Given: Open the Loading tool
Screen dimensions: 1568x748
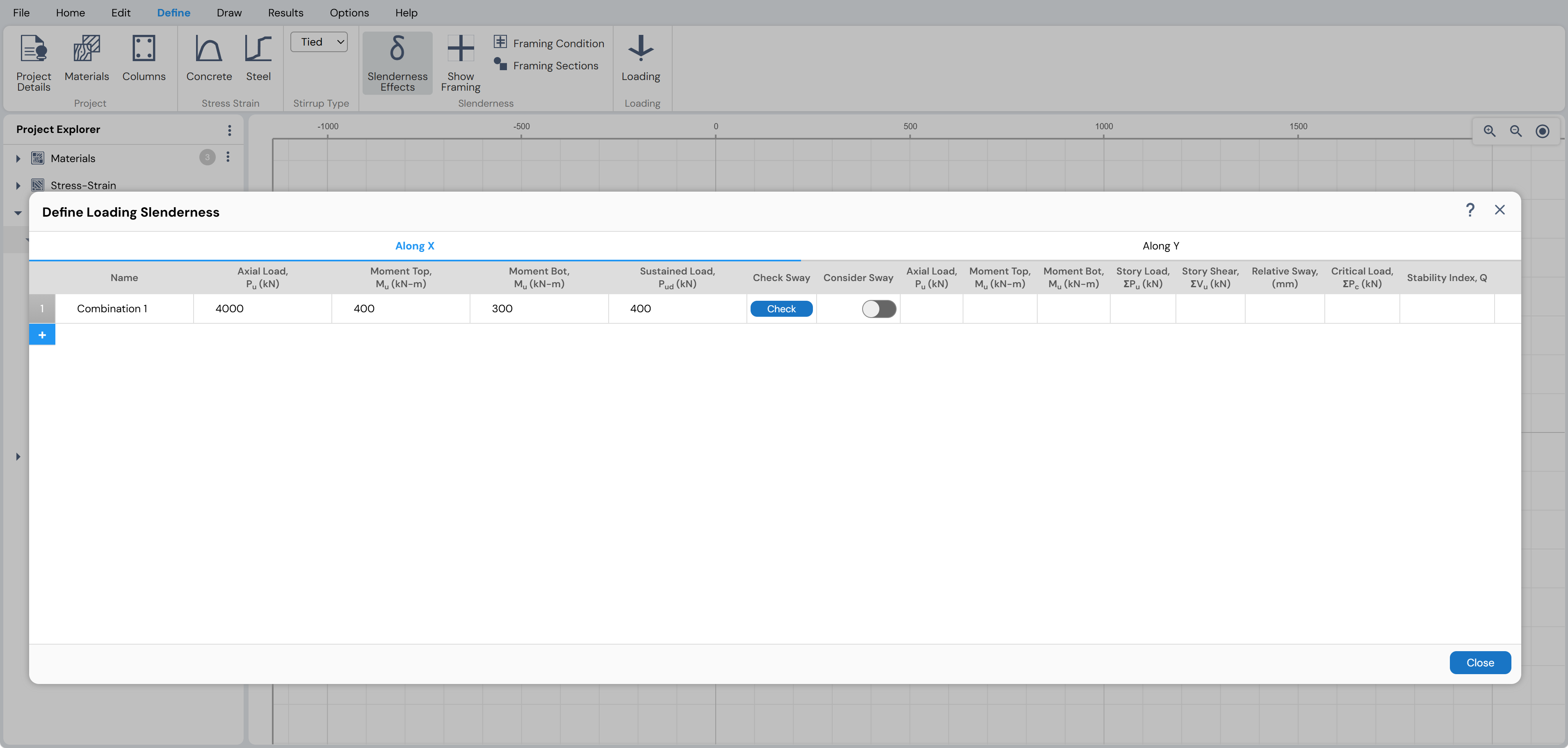Looking at the screenshot, I should (640, 59).
